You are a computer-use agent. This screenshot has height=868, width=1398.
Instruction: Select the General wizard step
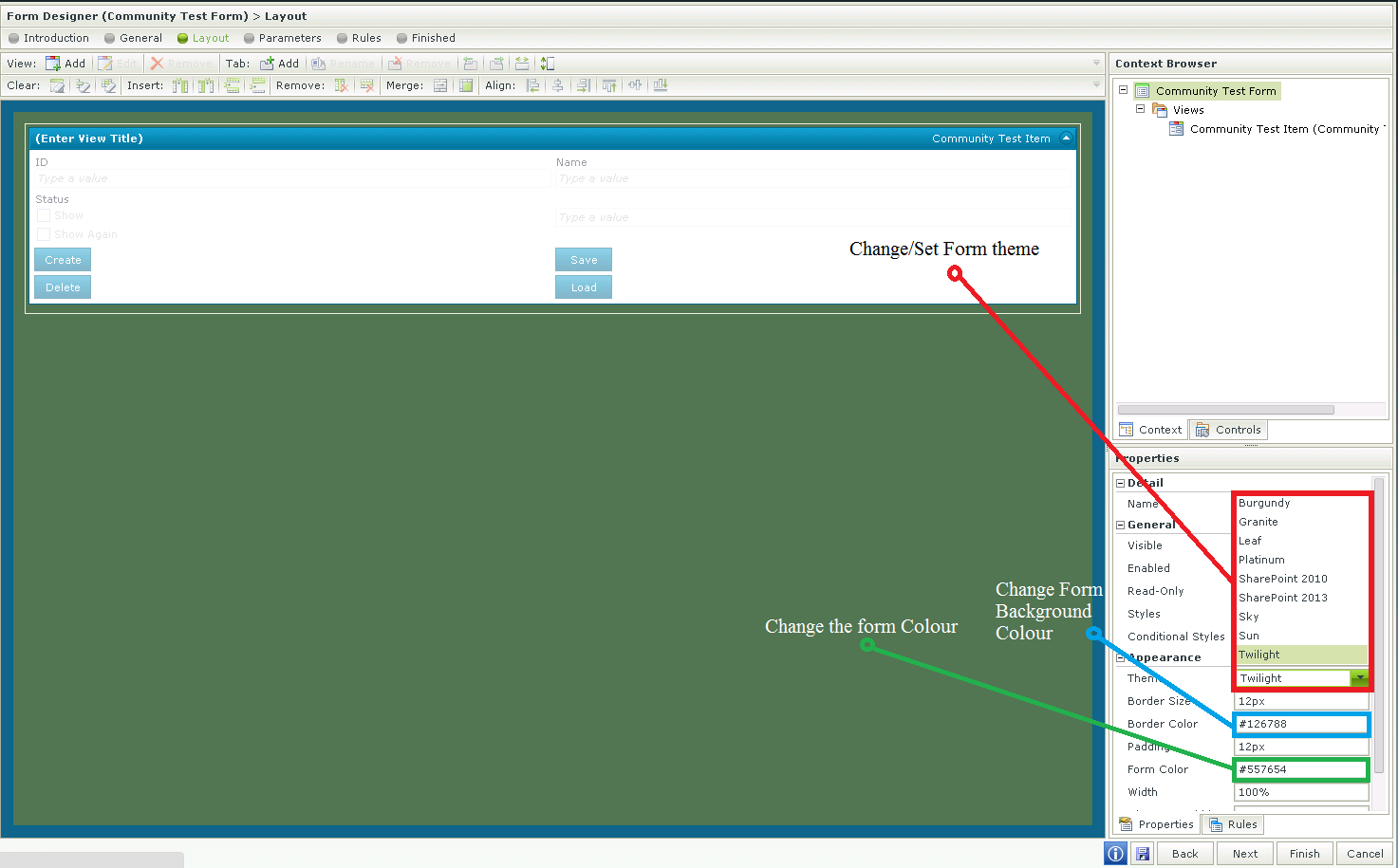(133, 38)
